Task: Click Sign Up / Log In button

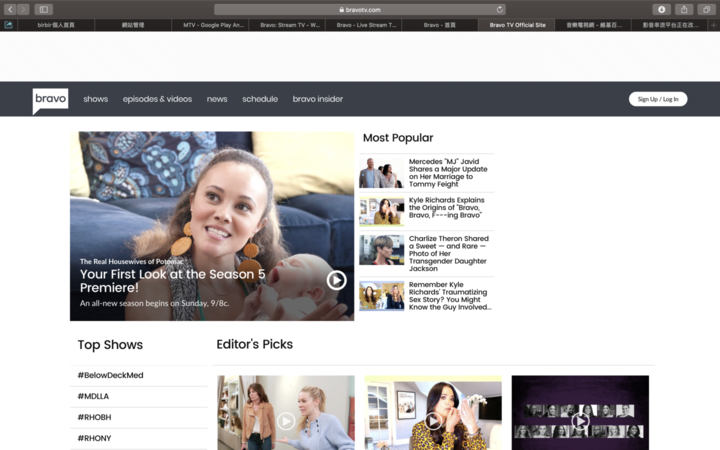Action: tap(658, 99)
